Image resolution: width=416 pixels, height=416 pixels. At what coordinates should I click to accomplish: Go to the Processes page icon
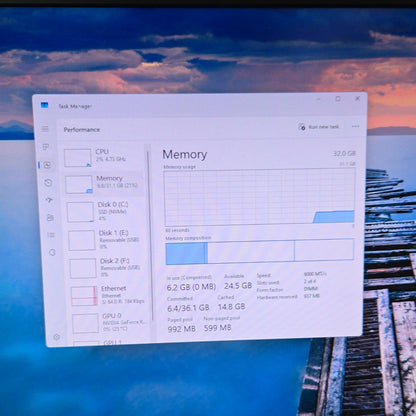(x=46, y=147)
